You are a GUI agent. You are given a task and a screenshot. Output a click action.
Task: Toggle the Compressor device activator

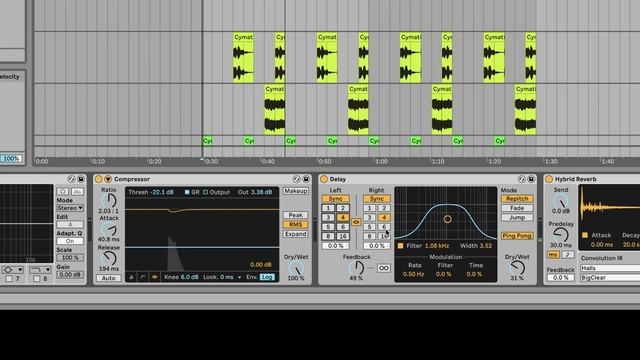pos(98,179)
